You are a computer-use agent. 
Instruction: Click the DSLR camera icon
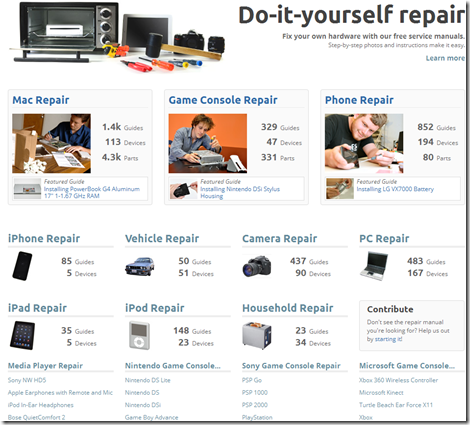pos(257,266)
